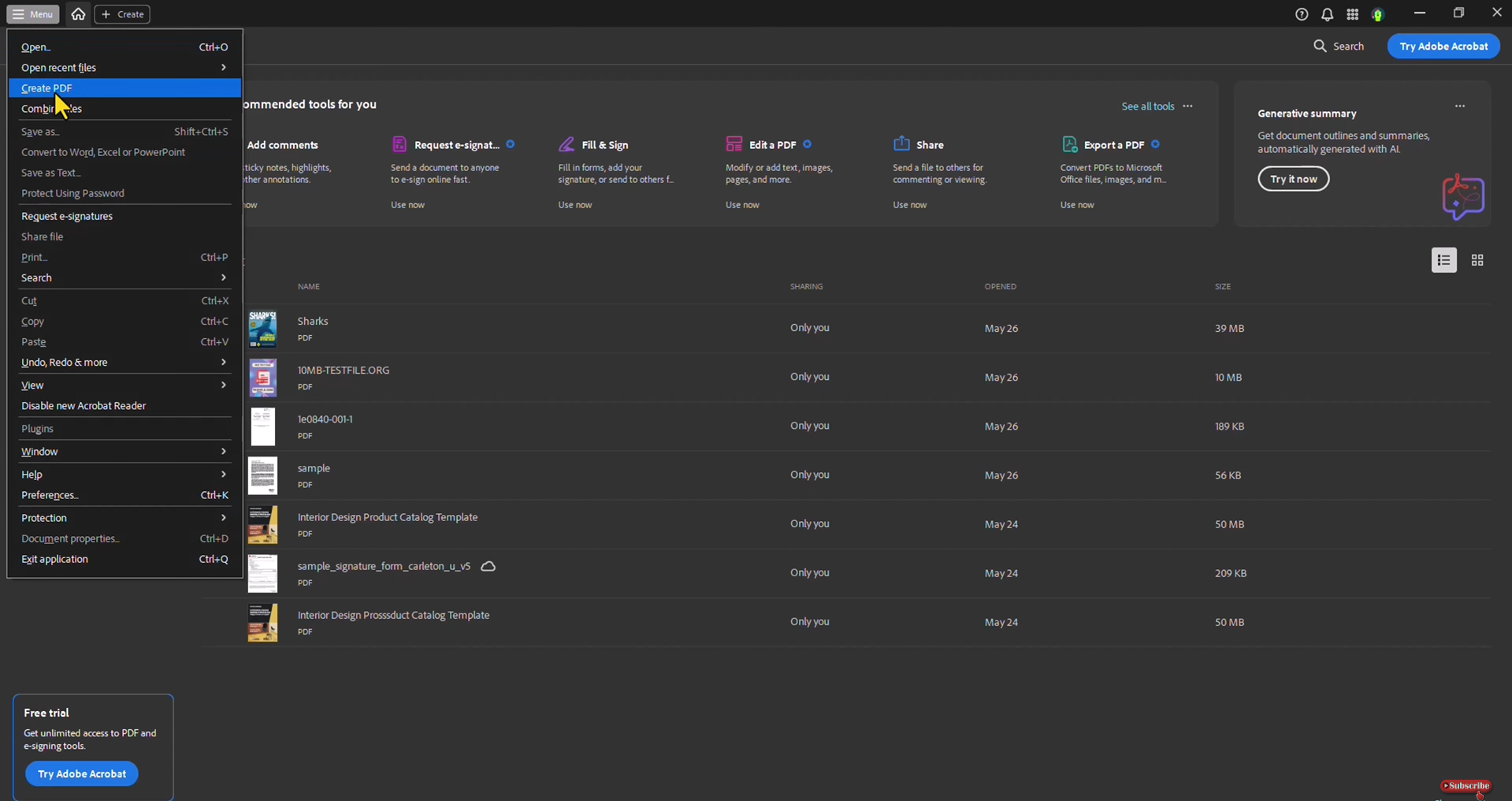Click Use now under Export a PDF
Image resolution: width=1512 pixels, height=801 pixels.
tap(1077, 205)
